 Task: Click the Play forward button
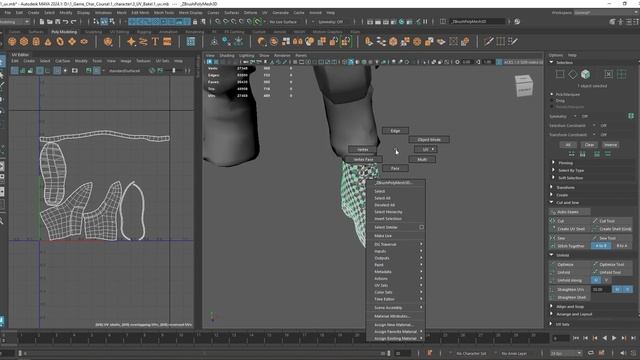613,338
